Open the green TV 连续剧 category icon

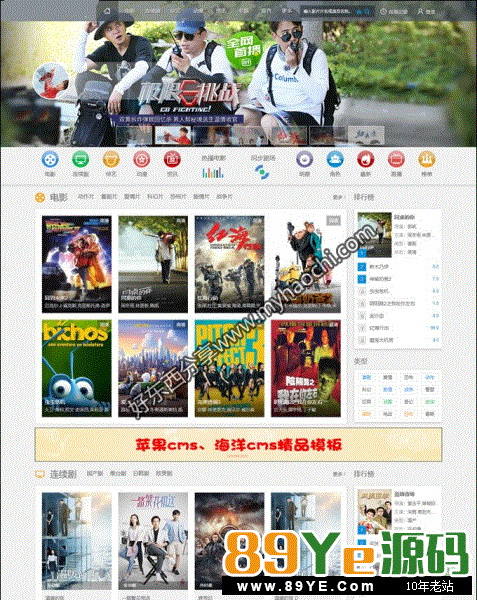[81, 160]
